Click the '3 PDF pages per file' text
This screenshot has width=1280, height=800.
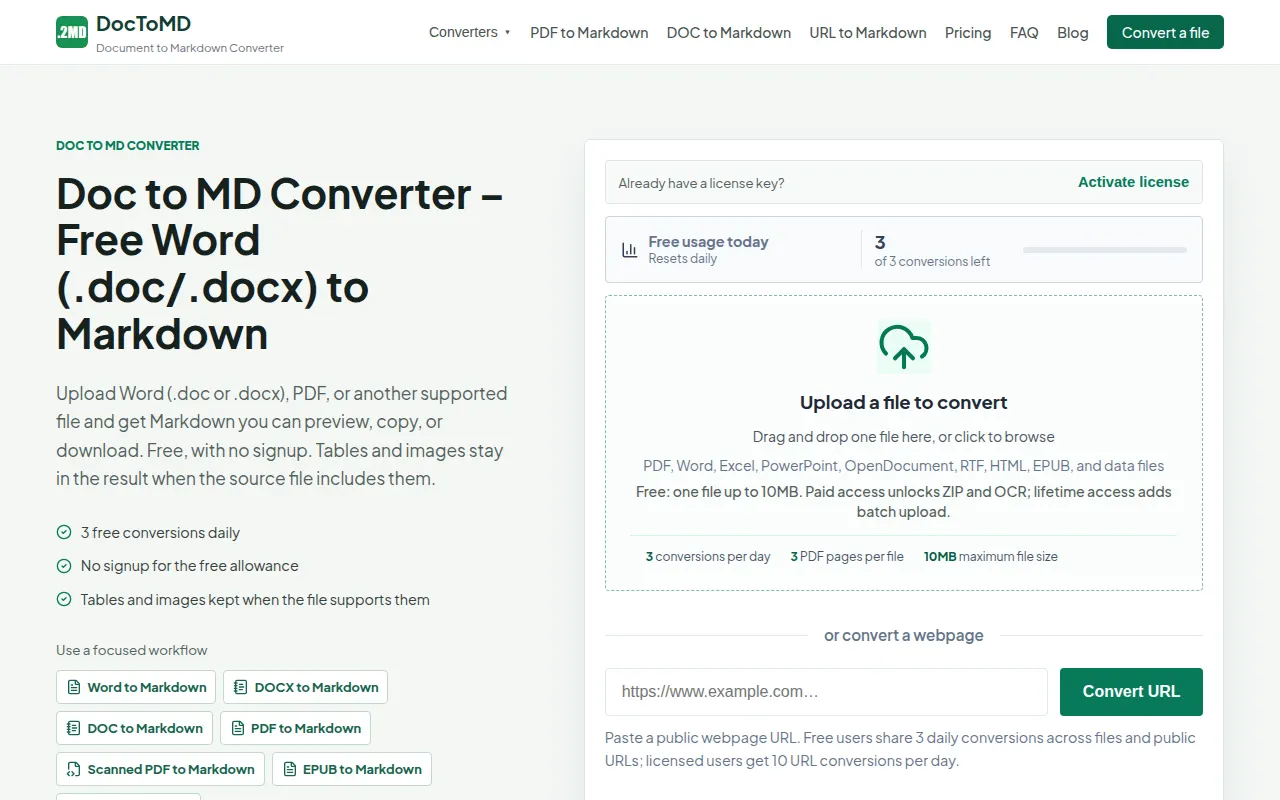tap(847, 557)
